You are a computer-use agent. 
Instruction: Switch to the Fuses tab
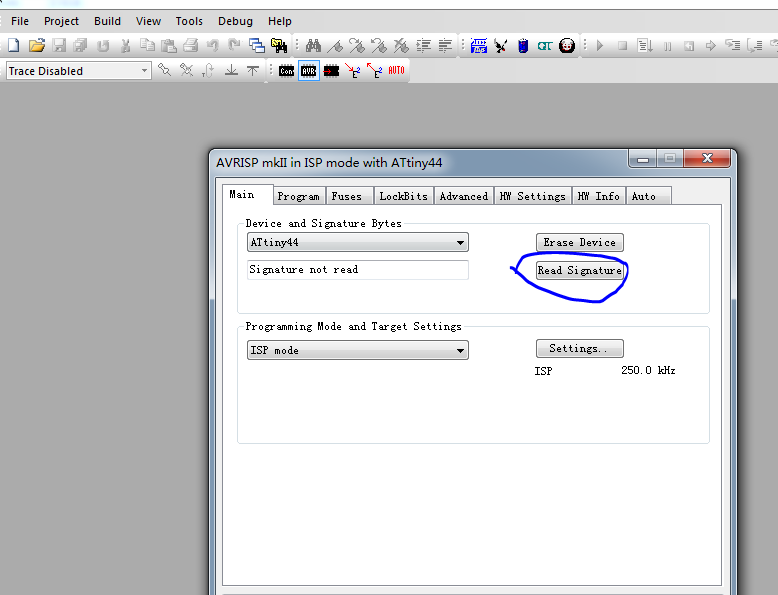tap(349, 196)
